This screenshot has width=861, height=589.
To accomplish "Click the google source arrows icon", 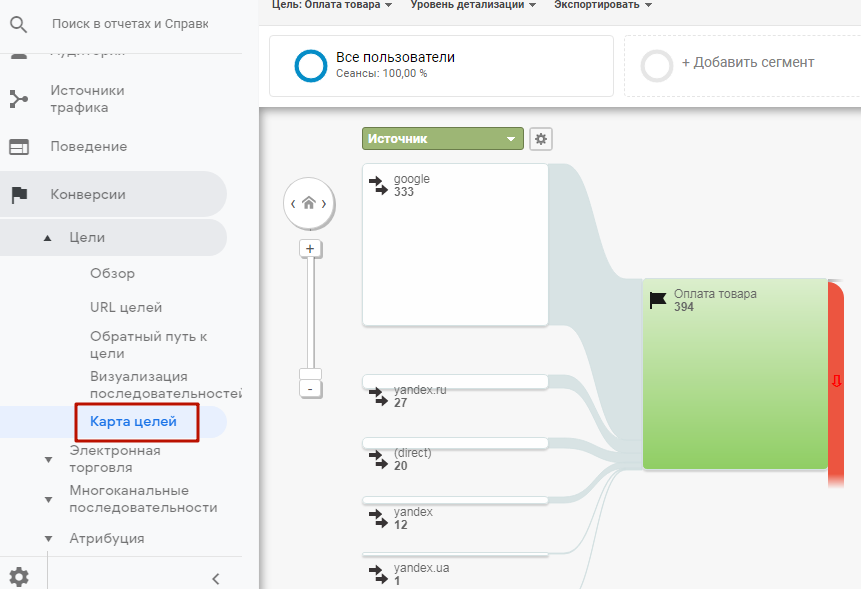I will click(378, 185).
